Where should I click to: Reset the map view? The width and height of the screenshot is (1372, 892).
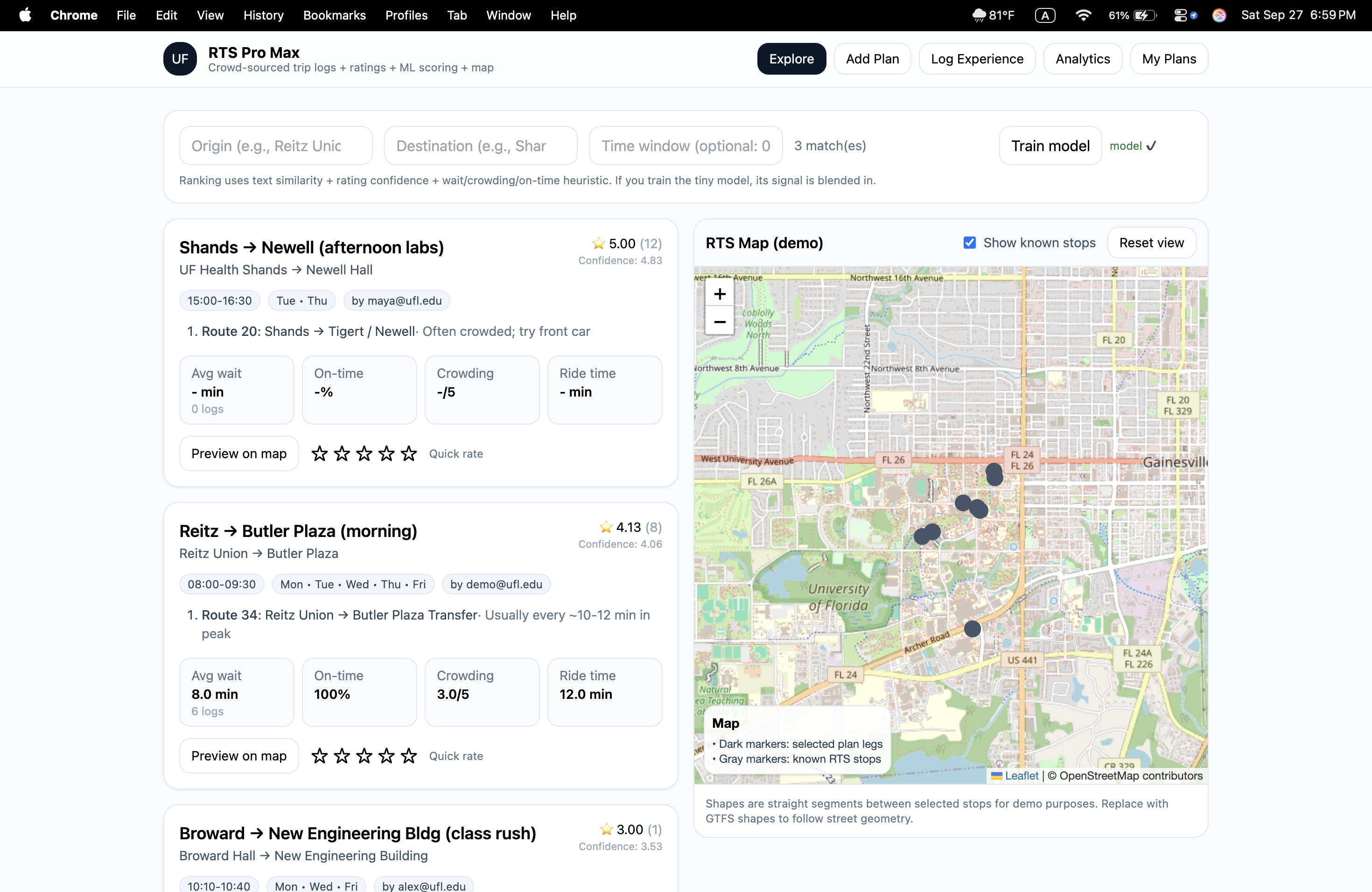pos(1151,243)
